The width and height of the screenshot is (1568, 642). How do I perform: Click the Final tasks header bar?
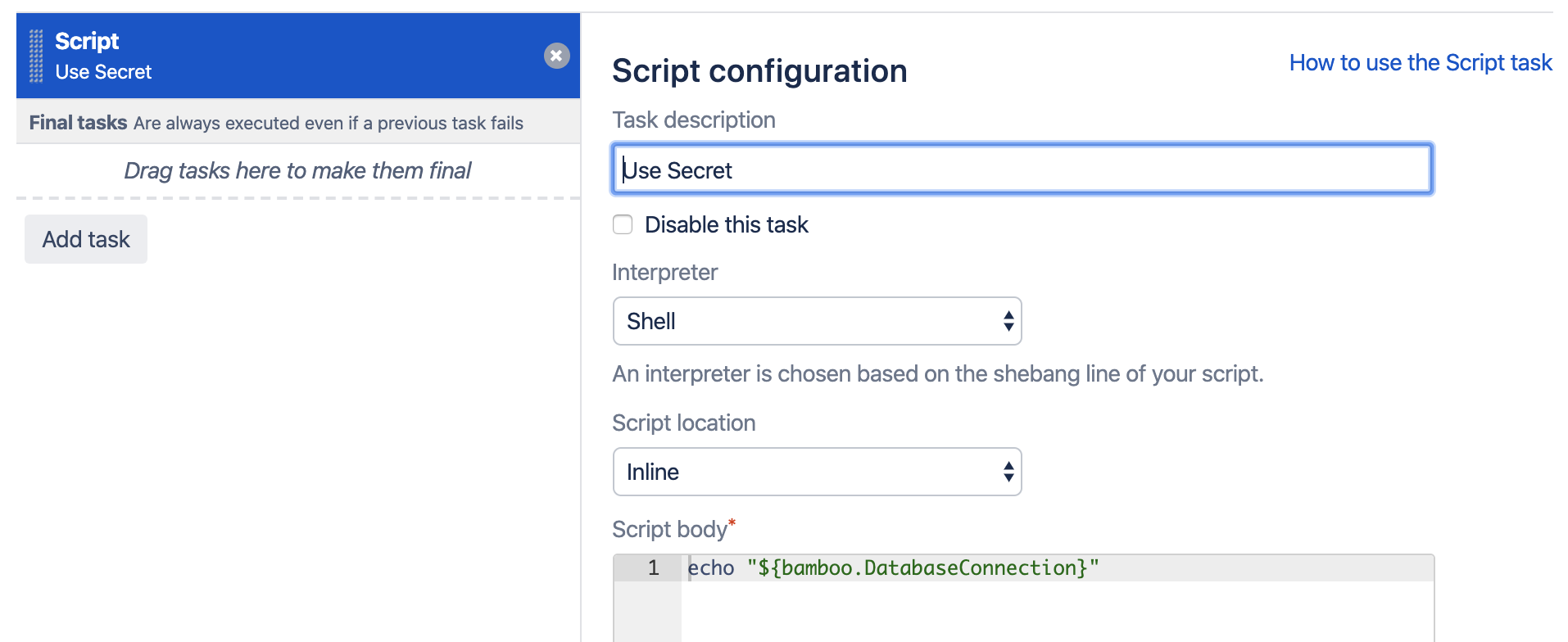(298, 122)
